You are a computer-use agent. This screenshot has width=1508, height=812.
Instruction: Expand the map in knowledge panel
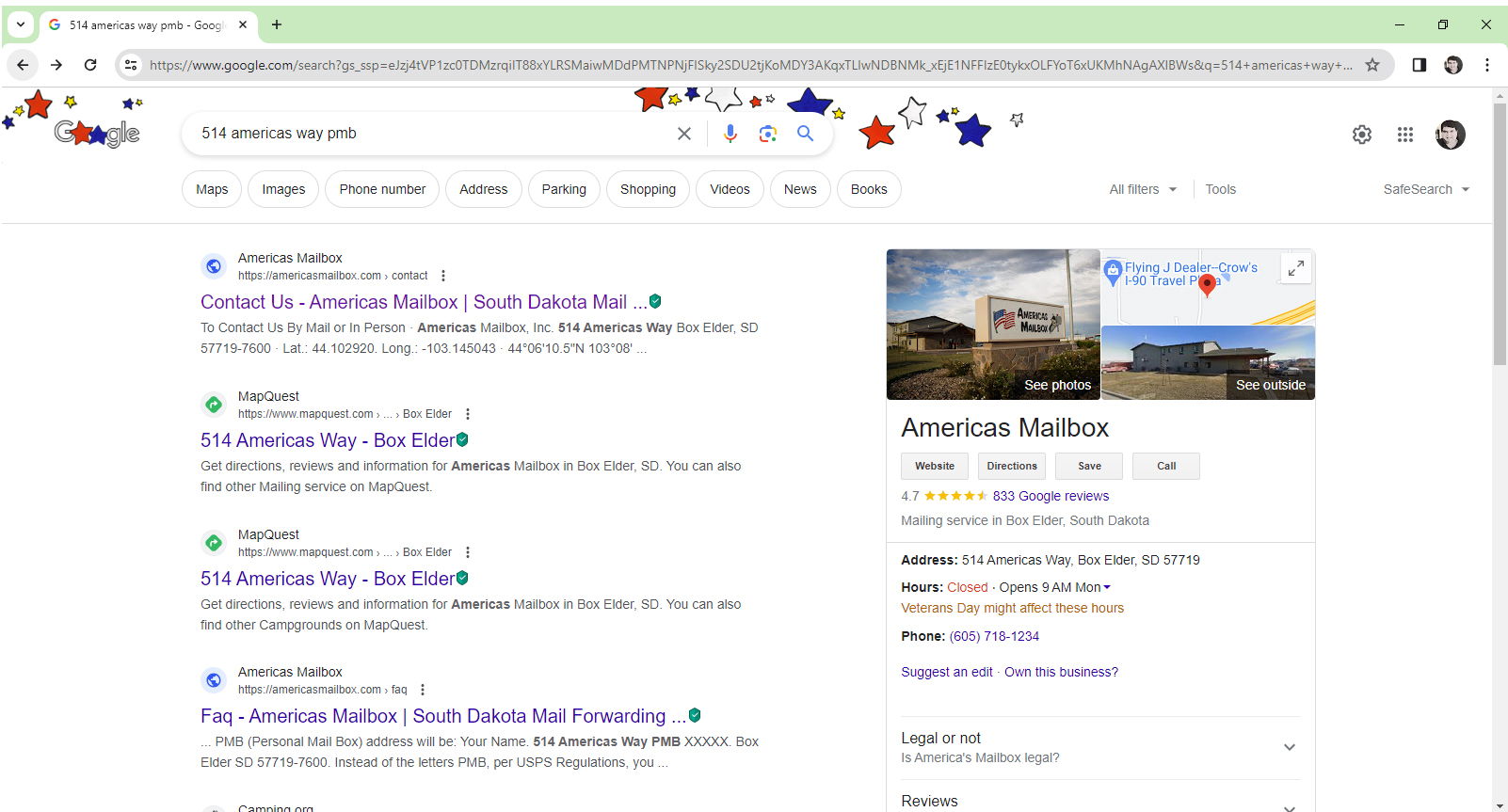click(x=1296, y=268)
